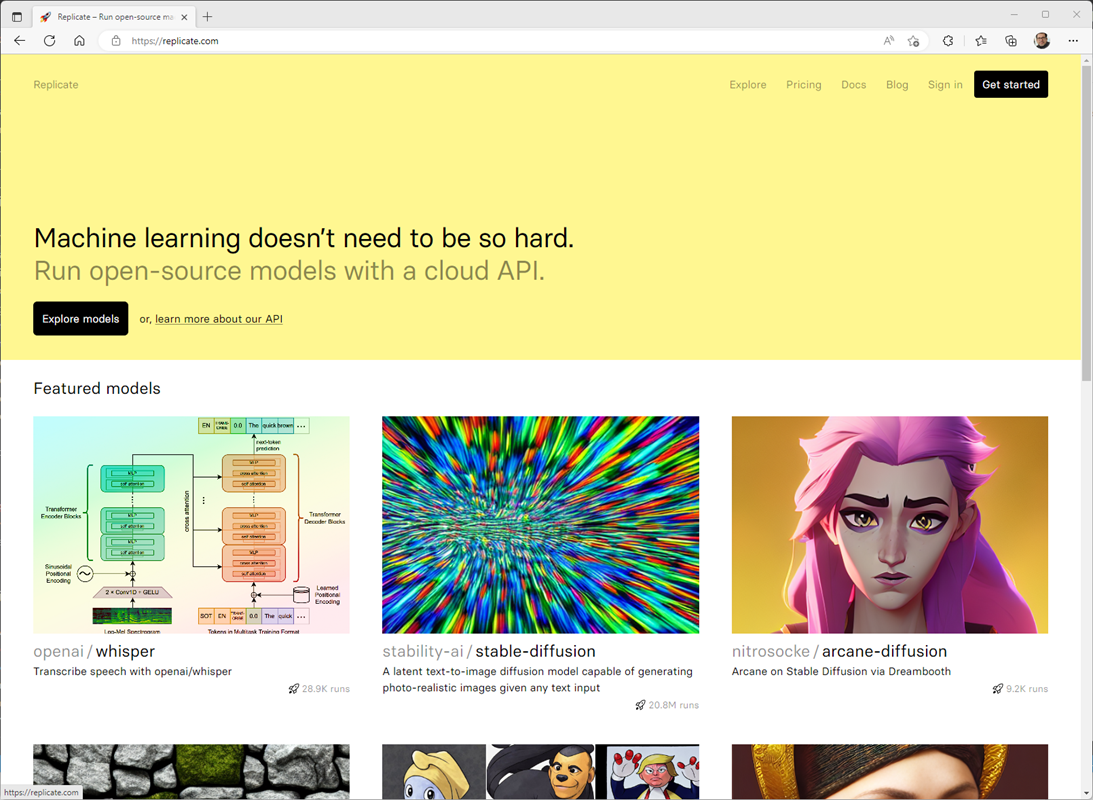This screenshot has width=1093, height=800.
Task: Click 'Transcribe speech with openai/whisper' description
Action: (132, 671)
